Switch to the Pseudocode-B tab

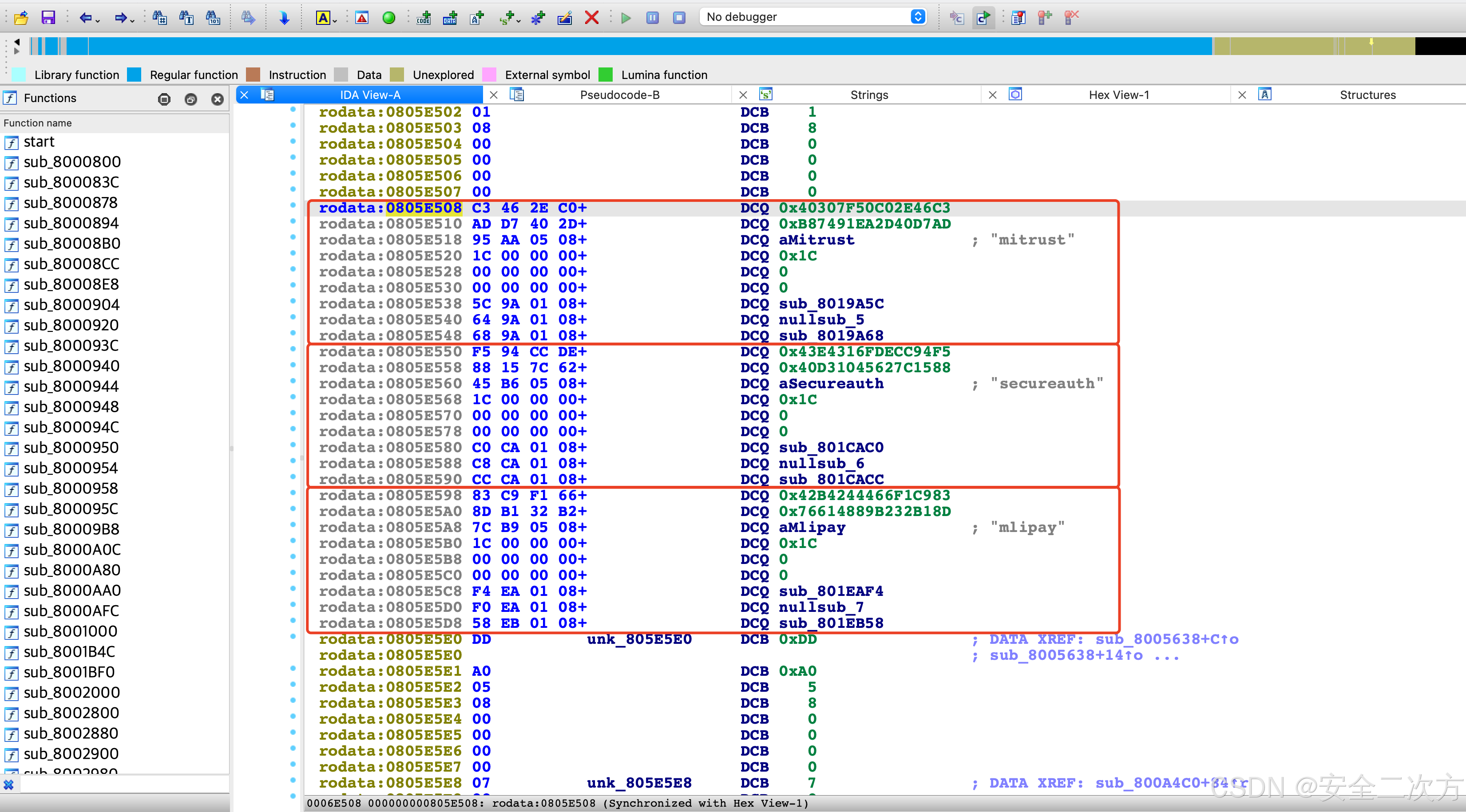[619, 95]
